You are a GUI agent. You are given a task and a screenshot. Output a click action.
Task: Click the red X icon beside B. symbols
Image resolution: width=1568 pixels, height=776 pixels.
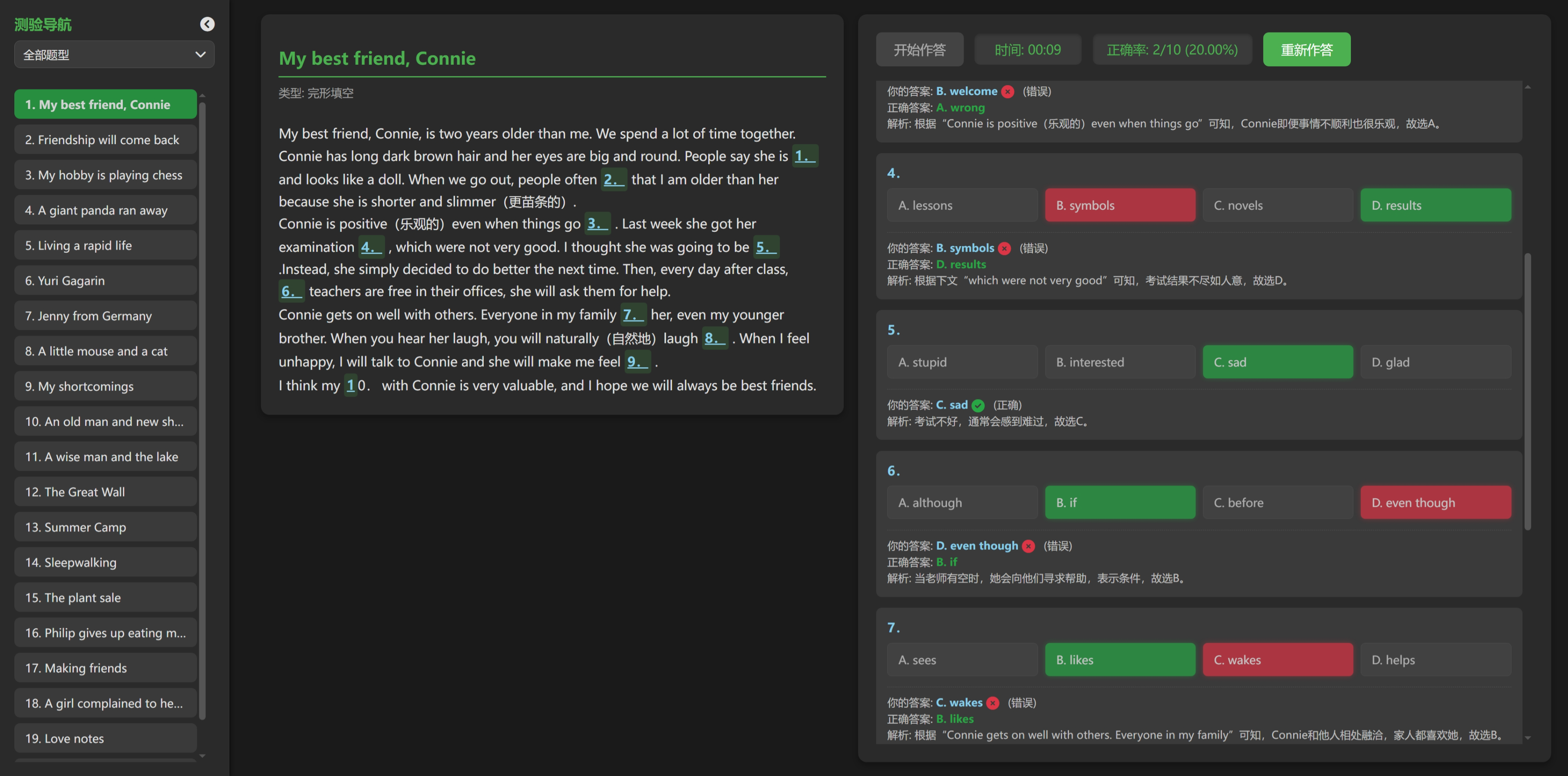pyautogui.click(x=1005, y=248)
